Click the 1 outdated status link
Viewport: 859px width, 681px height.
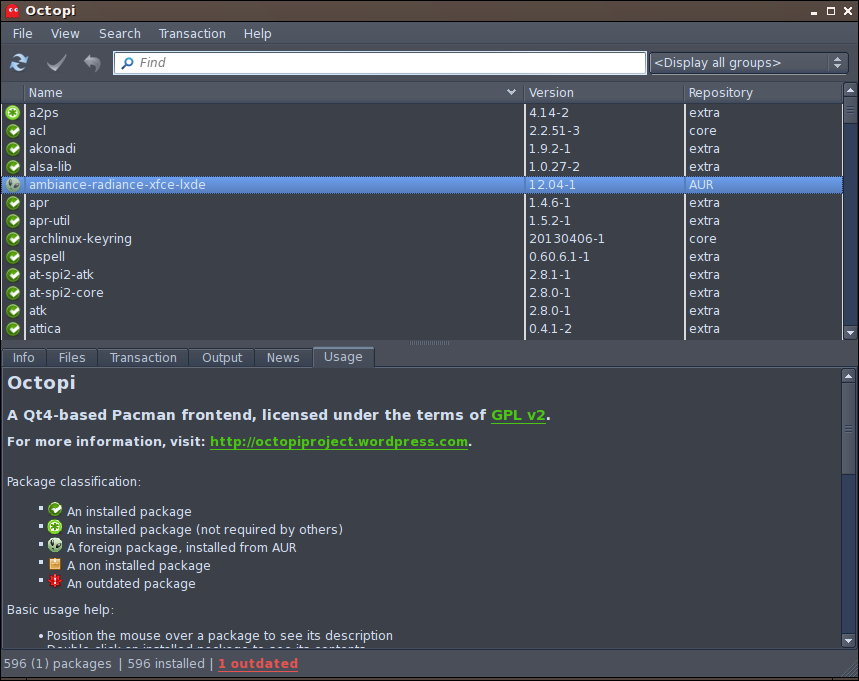click(258, 663)
